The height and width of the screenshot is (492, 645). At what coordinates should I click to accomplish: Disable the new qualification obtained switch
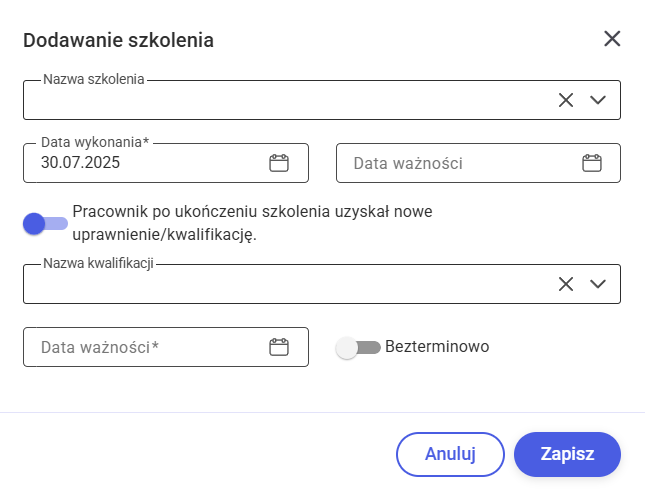[x=45, y=223]
